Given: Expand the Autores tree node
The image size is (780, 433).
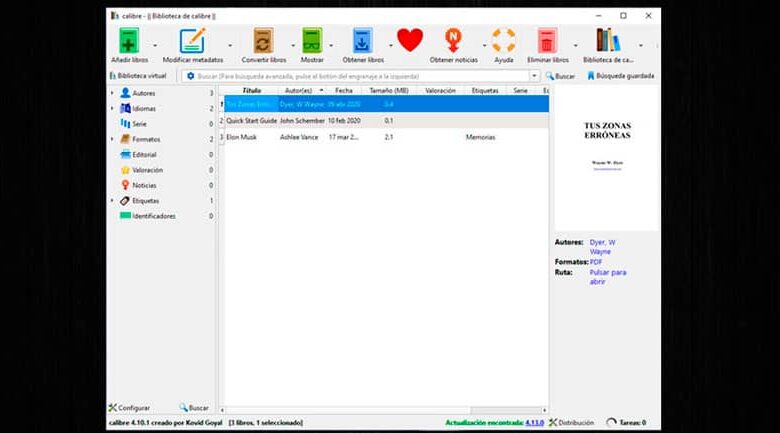Looking at the screenshot, I should click(x=112, y=93).
